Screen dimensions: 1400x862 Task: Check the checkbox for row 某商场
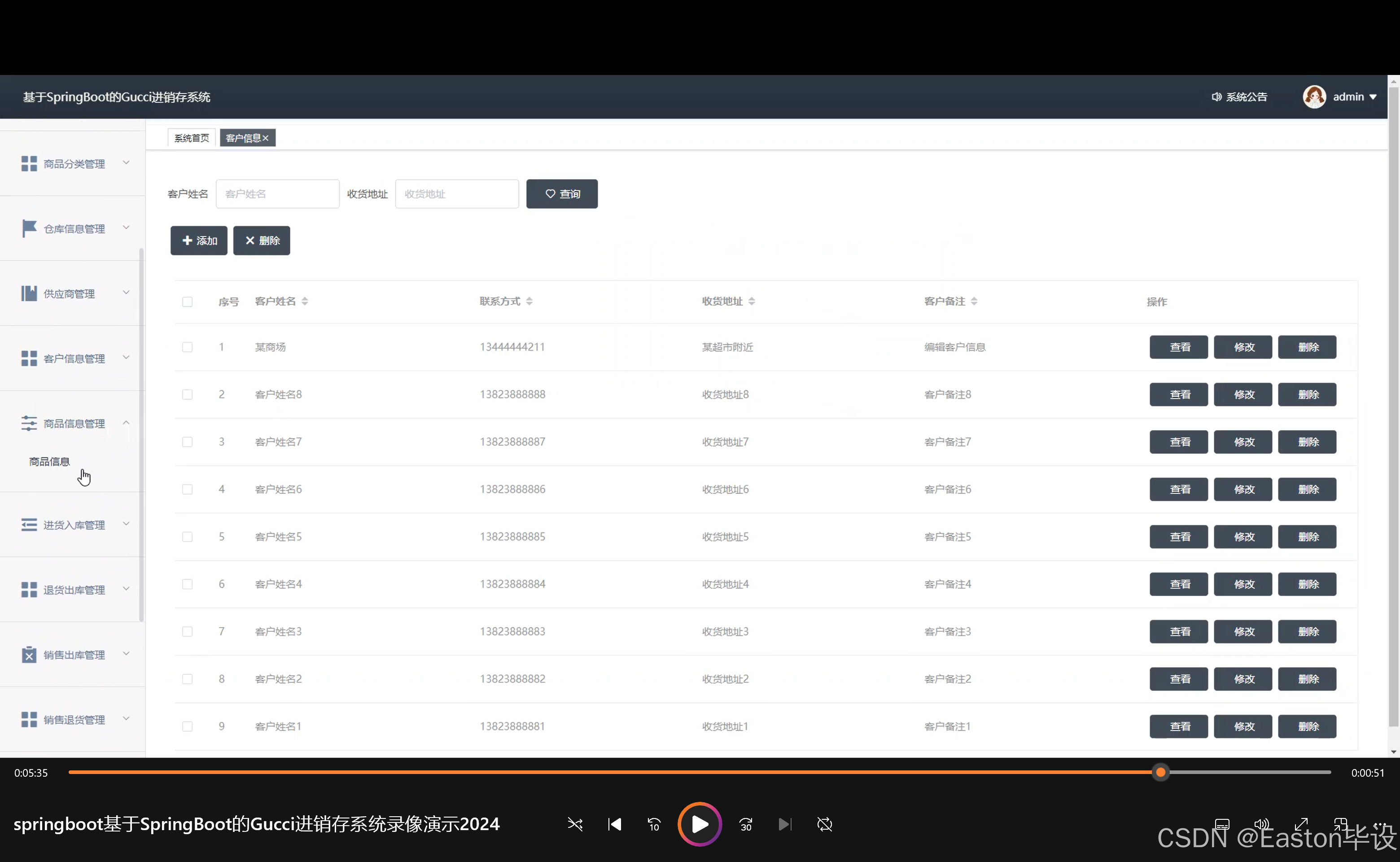[x=187, y=347]
